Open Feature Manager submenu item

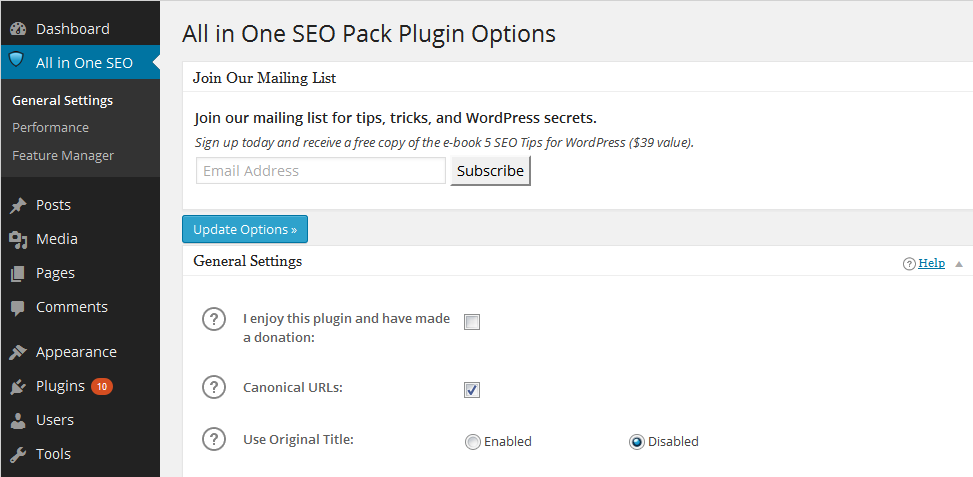coord(63,156)
